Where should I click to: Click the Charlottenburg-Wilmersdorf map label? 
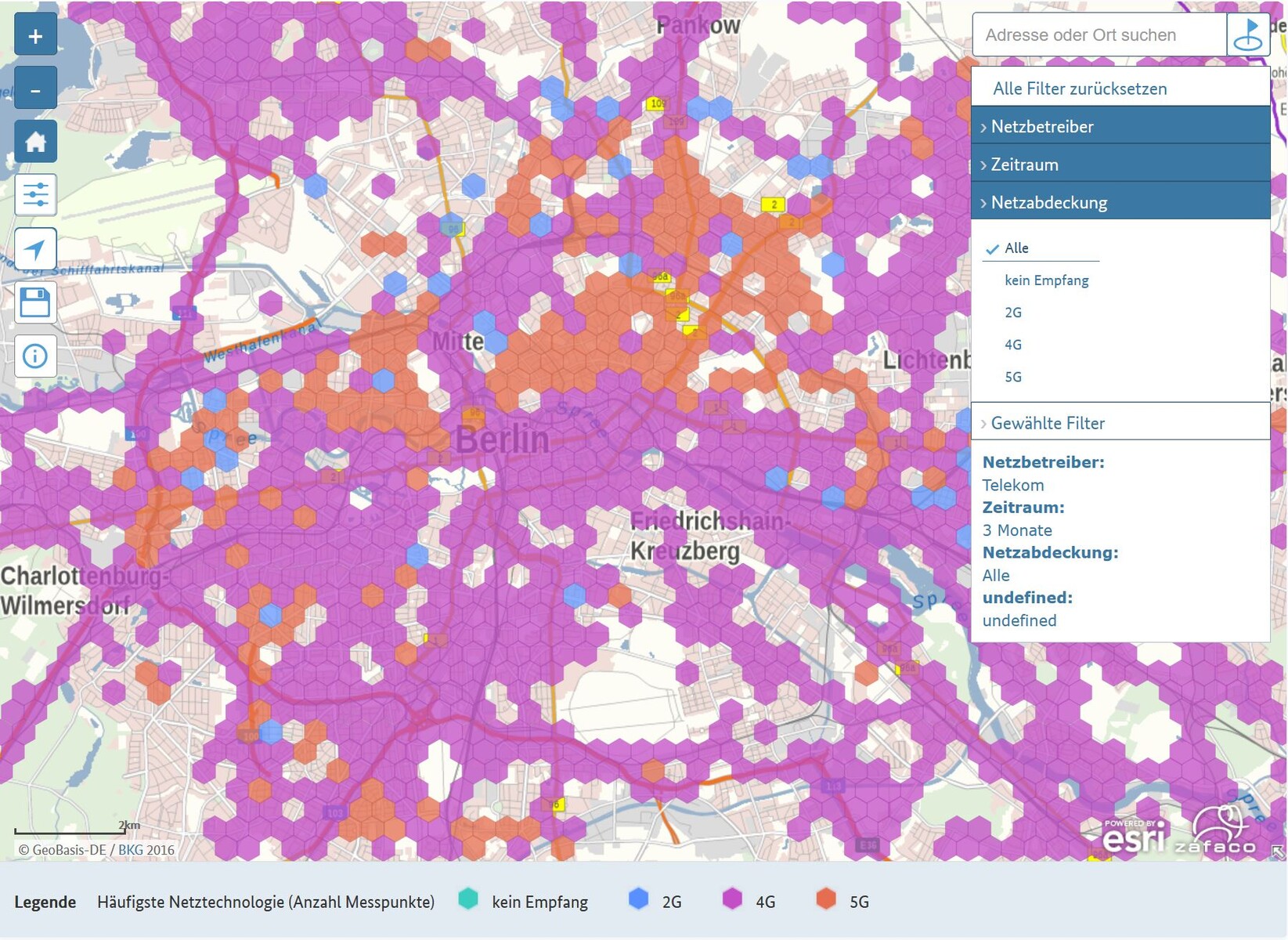[84, 591]
